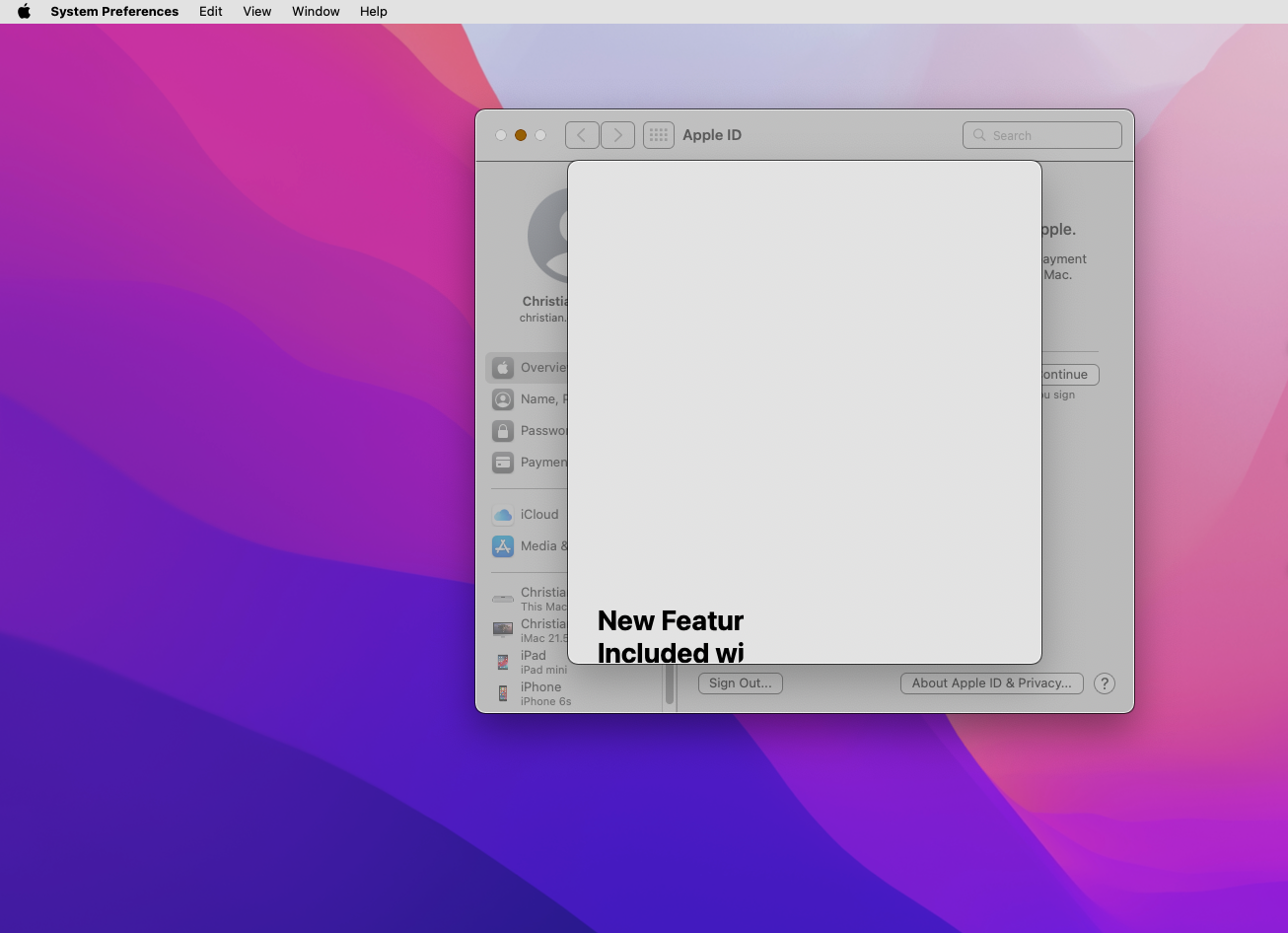This screenshot has width=1288, height=933.
Task: Click the iPhone device name
Action: coord(540,687)
